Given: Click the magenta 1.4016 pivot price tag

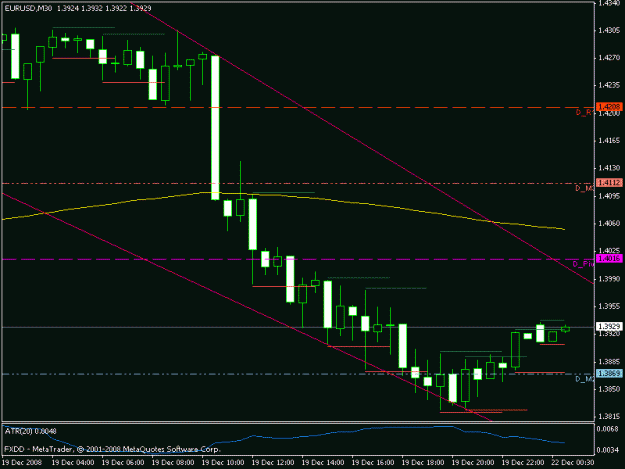Looking at the screenshot, I should tap(609, 259).
